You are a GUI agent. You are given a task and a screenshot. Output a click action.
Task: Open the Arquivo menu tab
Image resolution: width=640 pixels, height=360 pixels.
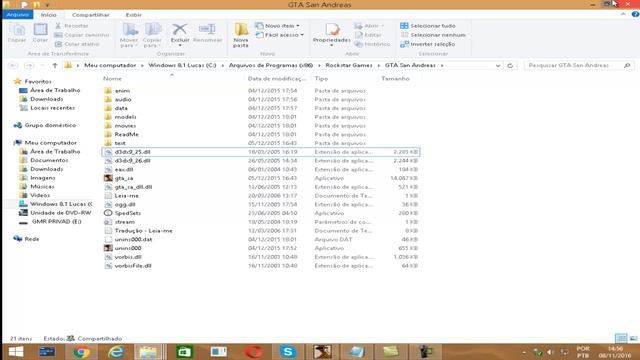(18, 15)
